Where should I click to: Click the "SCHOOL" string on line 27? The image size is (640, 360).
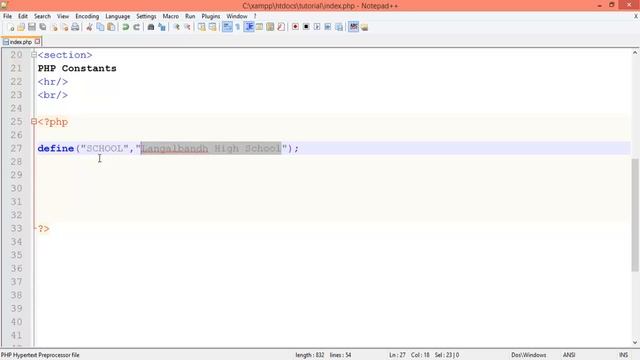(x=104, y=148)
